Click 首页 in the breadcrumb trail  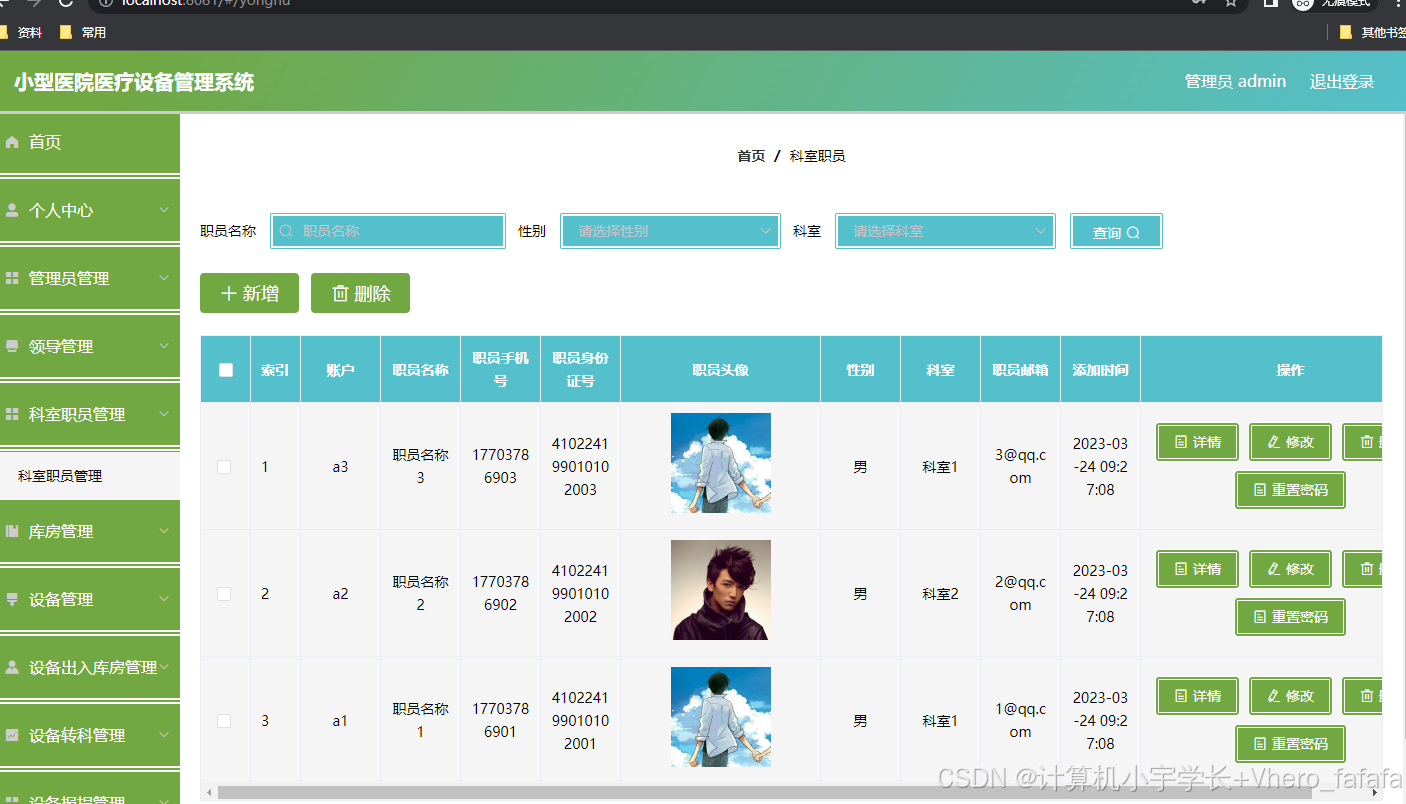pos(751,155)
